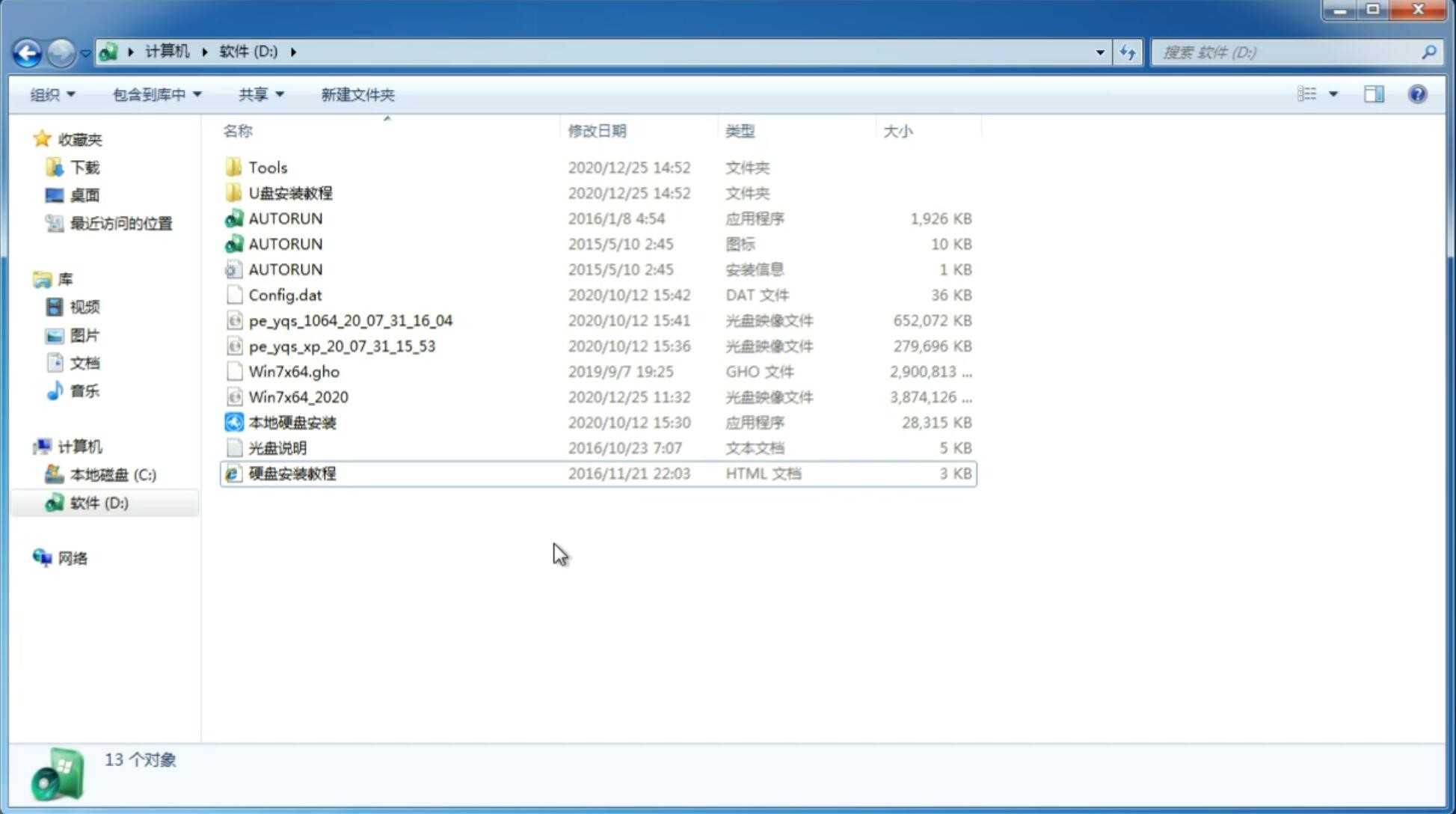Click 最近访问的位置 shortcut
1456x814 pixels.
(119, 223)
